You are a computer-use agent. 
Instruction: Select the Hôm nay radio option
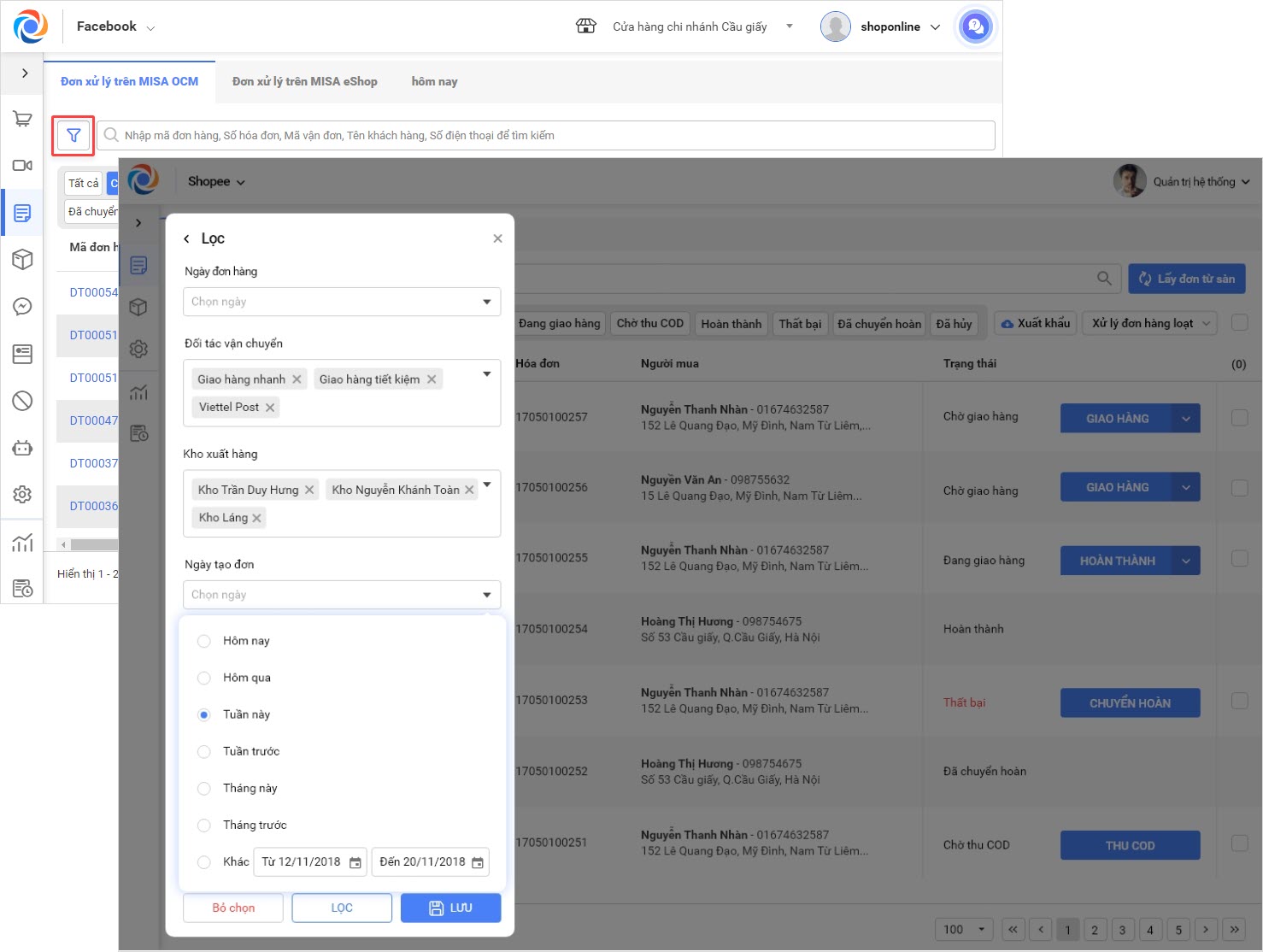(203, 641)
